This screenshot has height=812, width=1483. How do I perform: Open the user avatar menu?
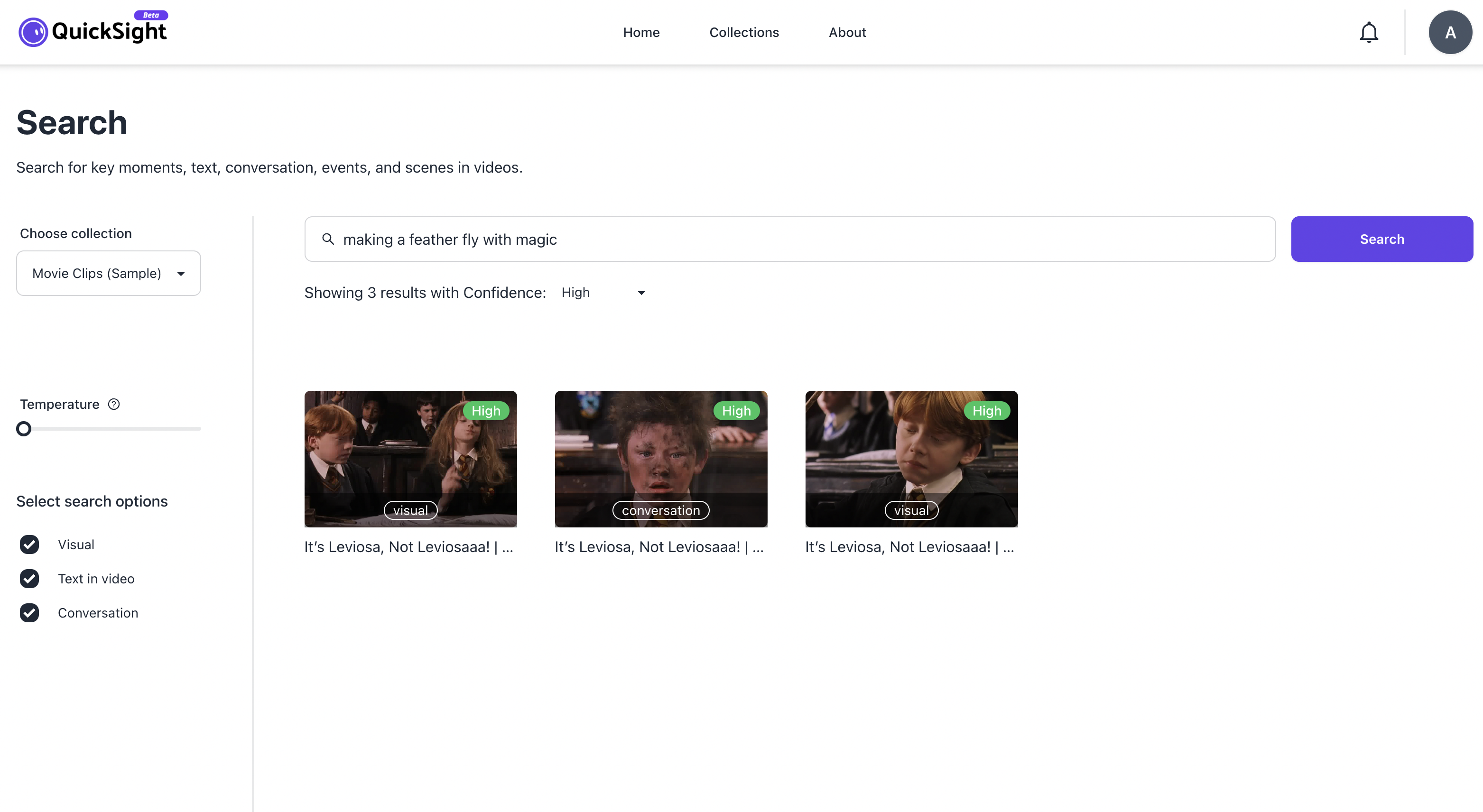(x=1450, y=32)
